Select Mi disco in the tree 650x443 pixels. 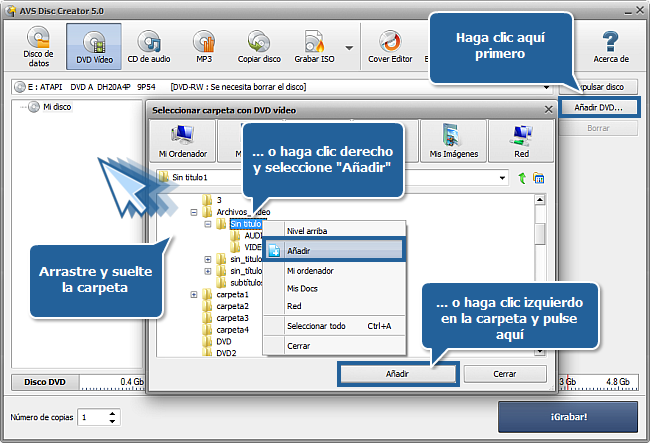(57, 107)
